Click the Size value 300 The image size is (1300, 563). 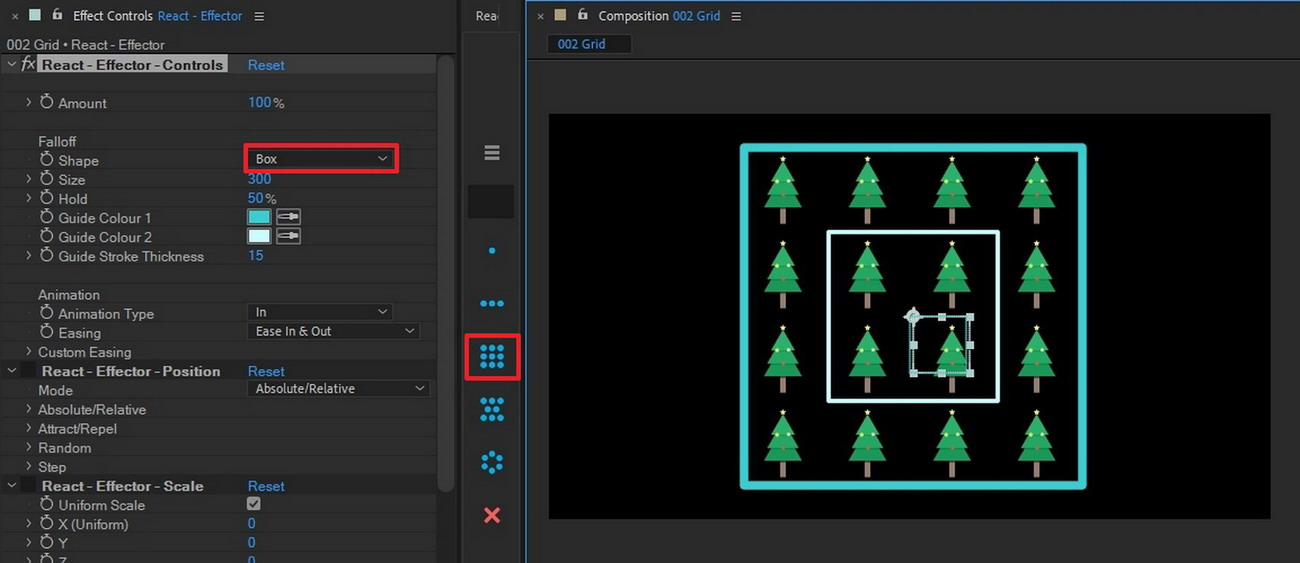pos(259,180)
